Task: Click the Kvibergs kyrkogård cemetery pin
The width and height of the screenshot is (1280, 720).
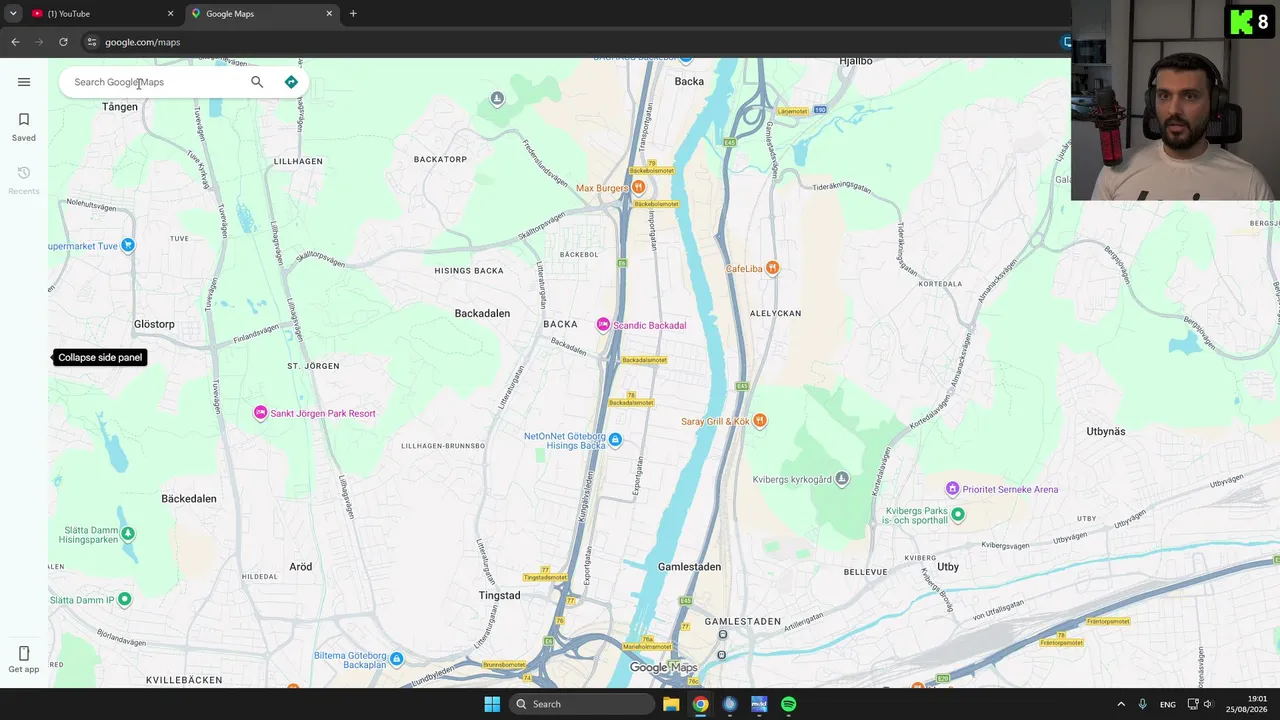Action: tap(842, 479)
